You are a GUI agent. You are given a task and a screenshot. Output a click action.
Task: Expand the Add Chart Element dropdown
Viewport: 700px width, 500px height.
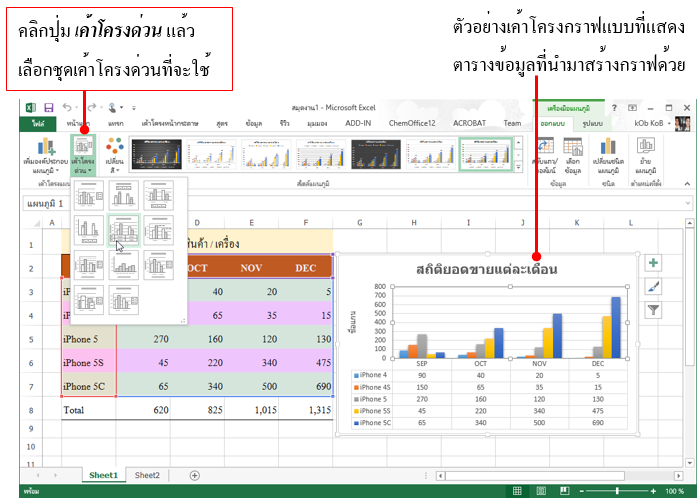(43, 152)
